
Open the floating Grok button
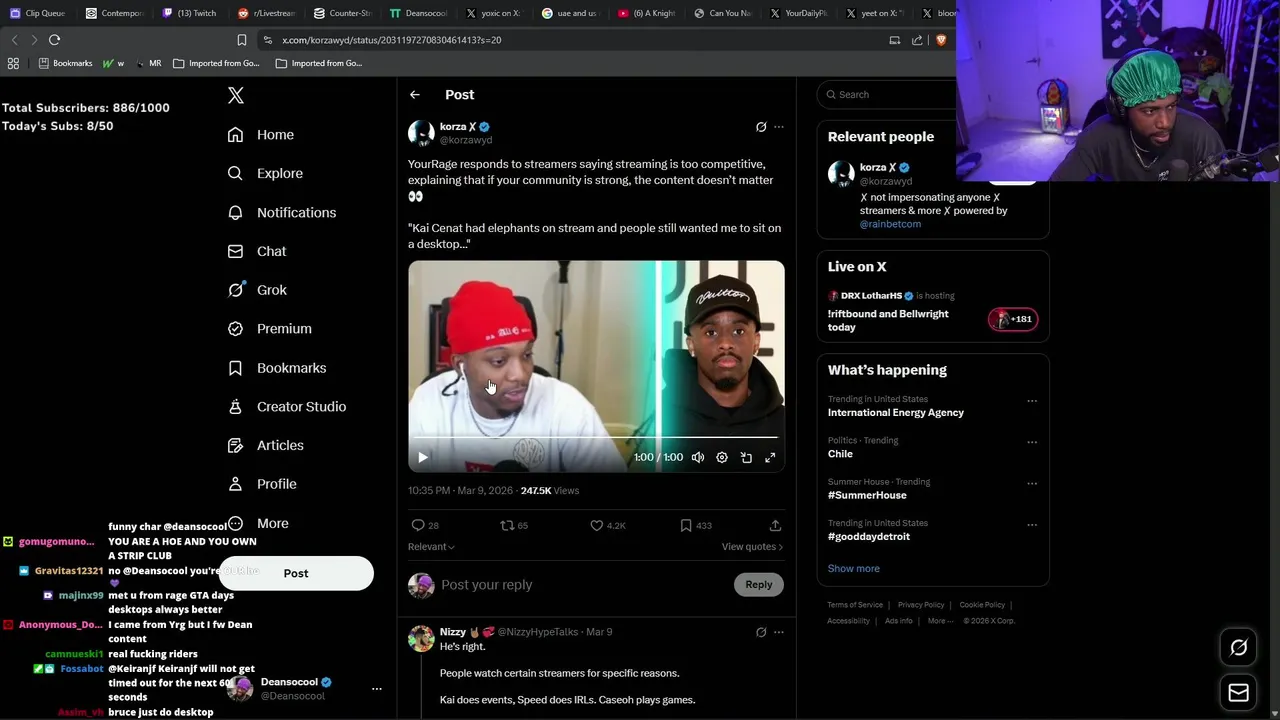tap(1238, 648)
